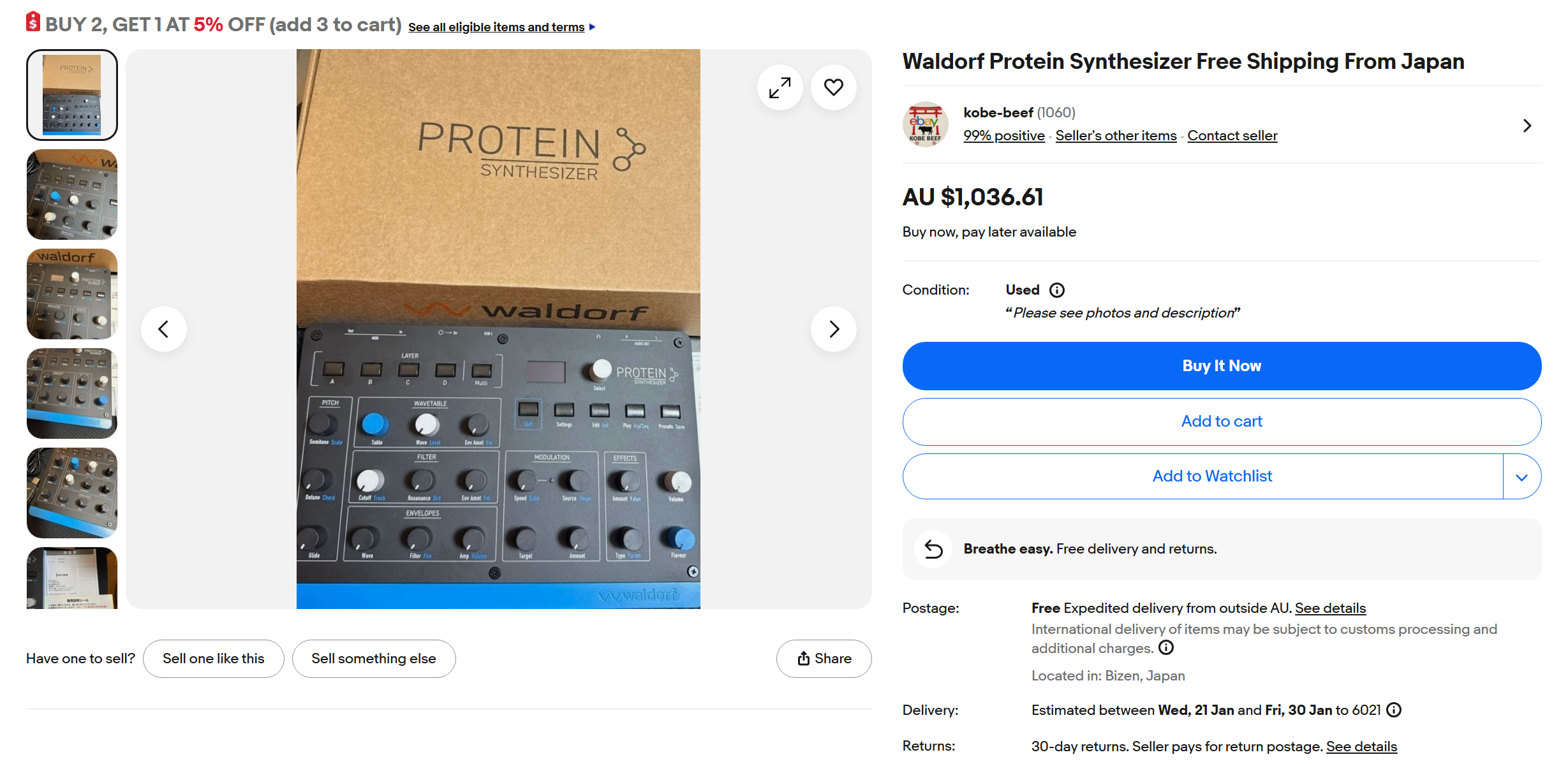The height and width of the screenshot is (764, 1568).
Task: Click the Add to cart button
Action: click(x=1221, y=422)
